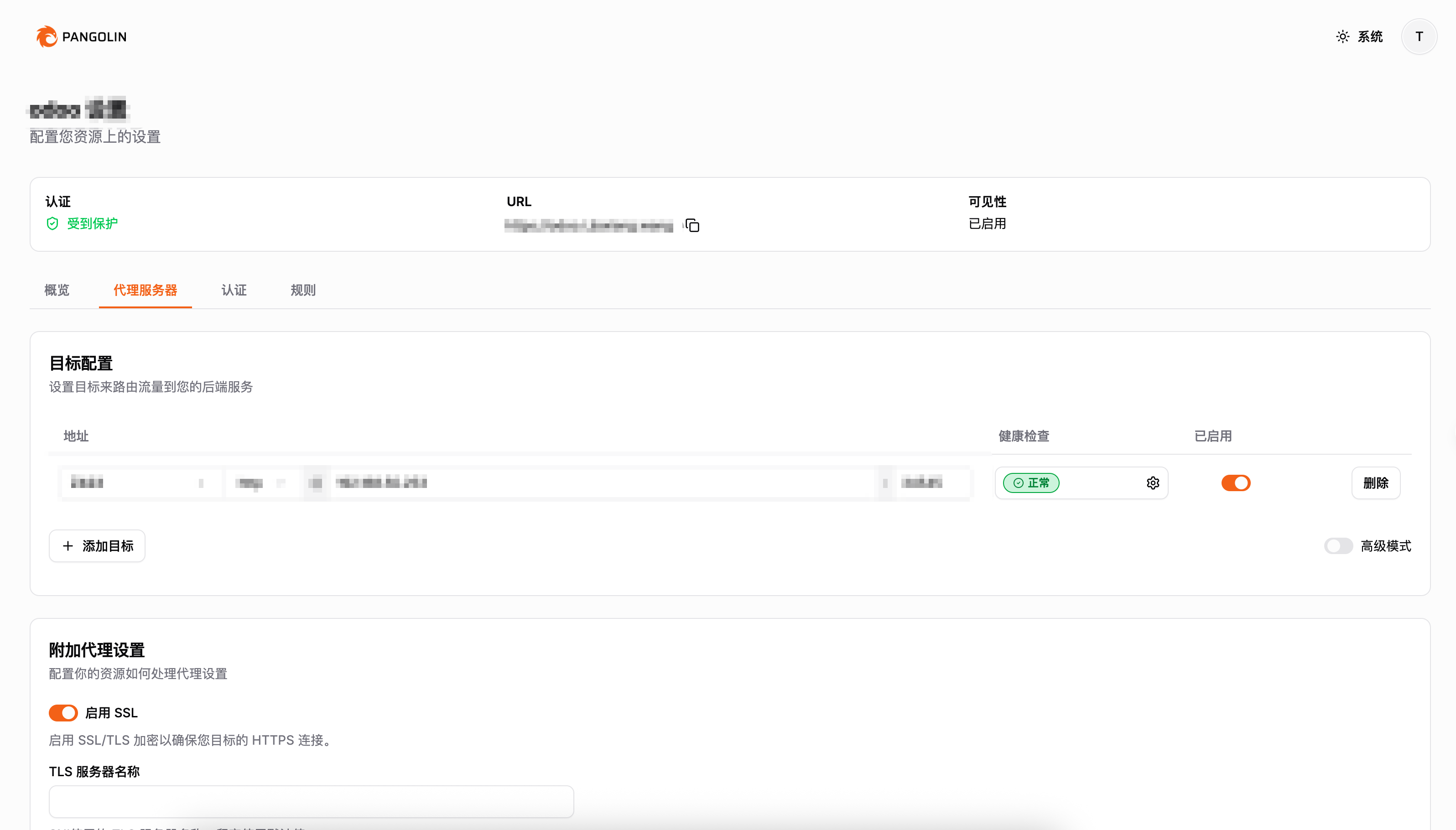
Task: Click the 删除 button for the target
Action: (1375, 483)
